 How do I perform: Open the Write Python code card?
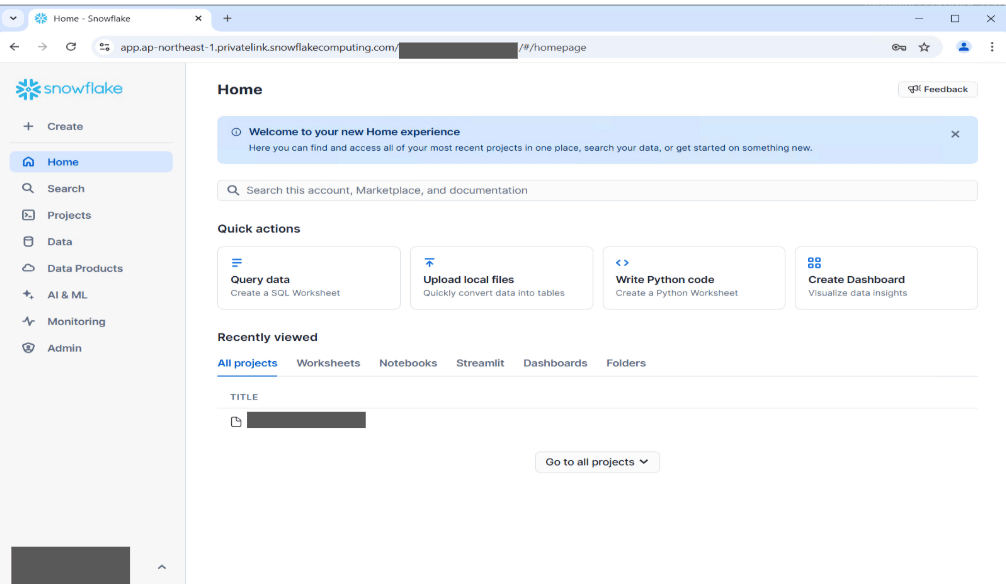tap(694, 278)
